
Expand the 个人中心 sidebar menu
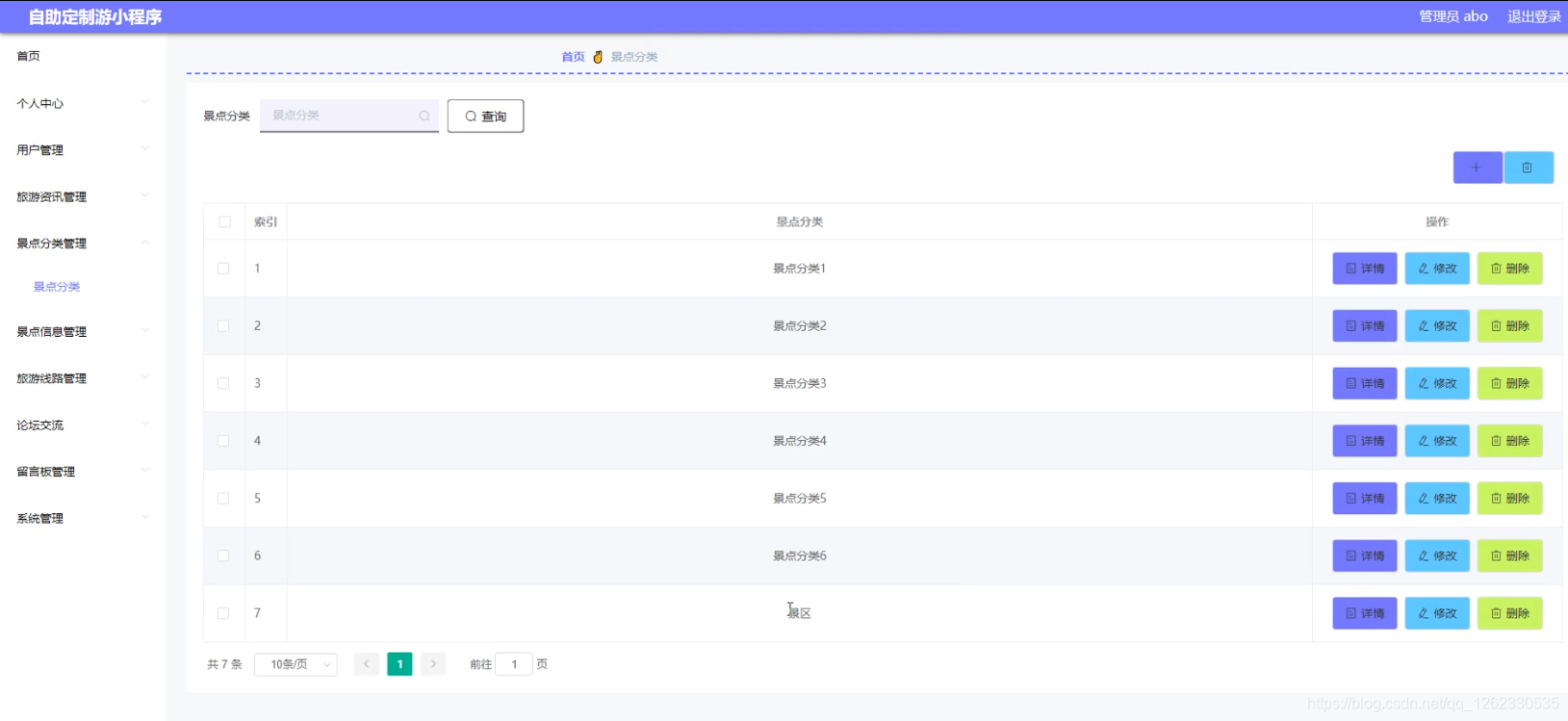click(83, 103)
